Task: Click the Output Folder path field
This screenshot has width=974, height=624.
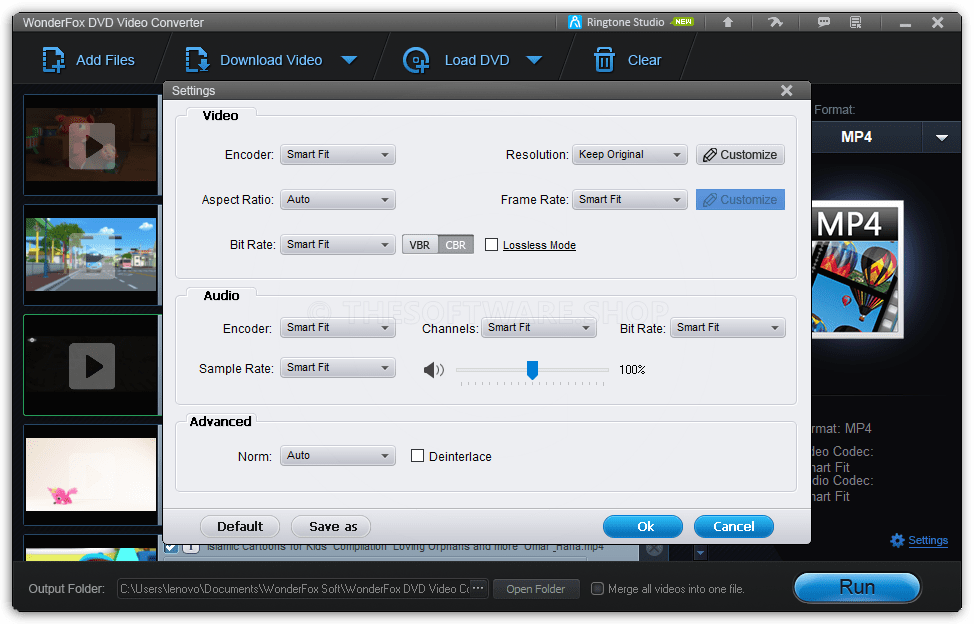Action: point(293,589)
